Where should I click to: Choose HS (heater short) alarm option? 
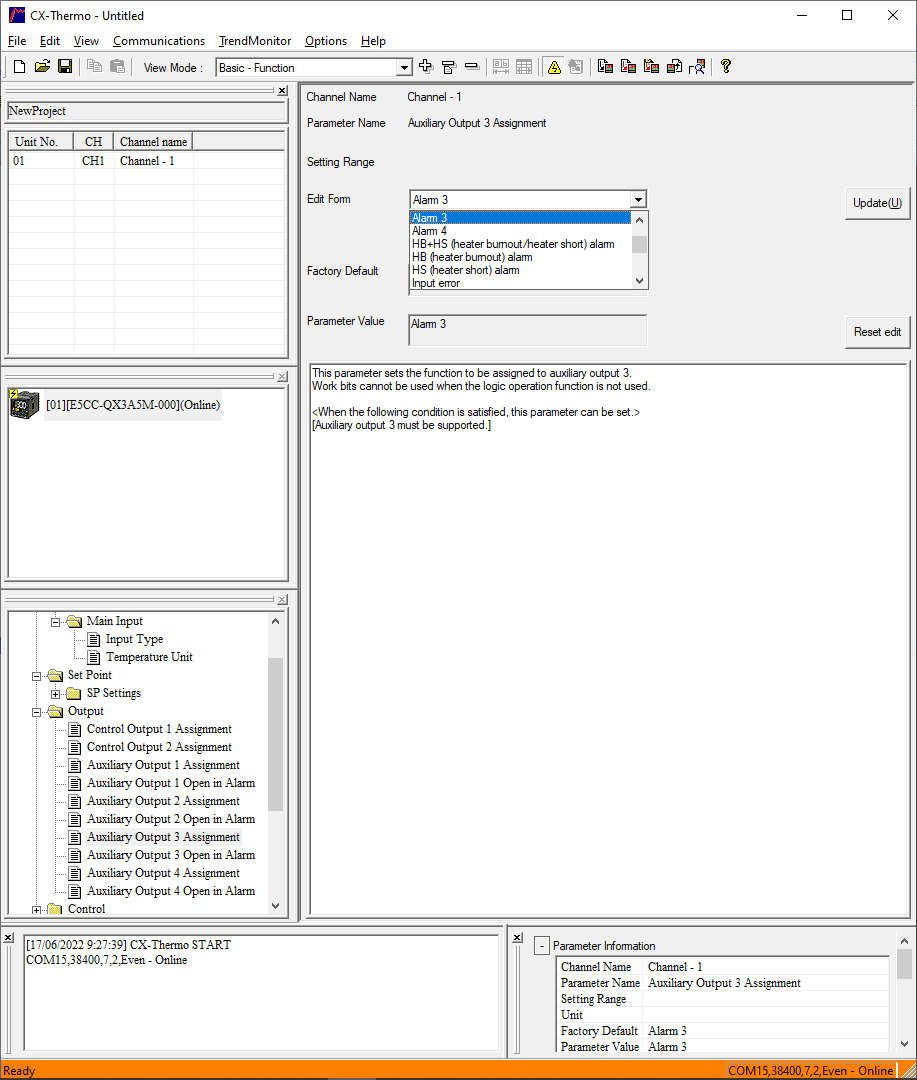520,270
